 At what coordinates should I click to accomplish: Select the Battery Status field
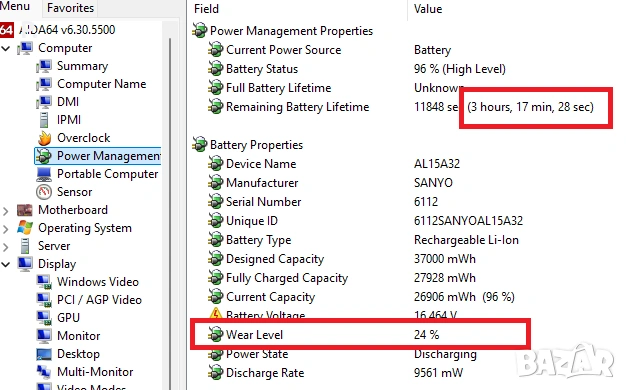(x=262, y=69)
